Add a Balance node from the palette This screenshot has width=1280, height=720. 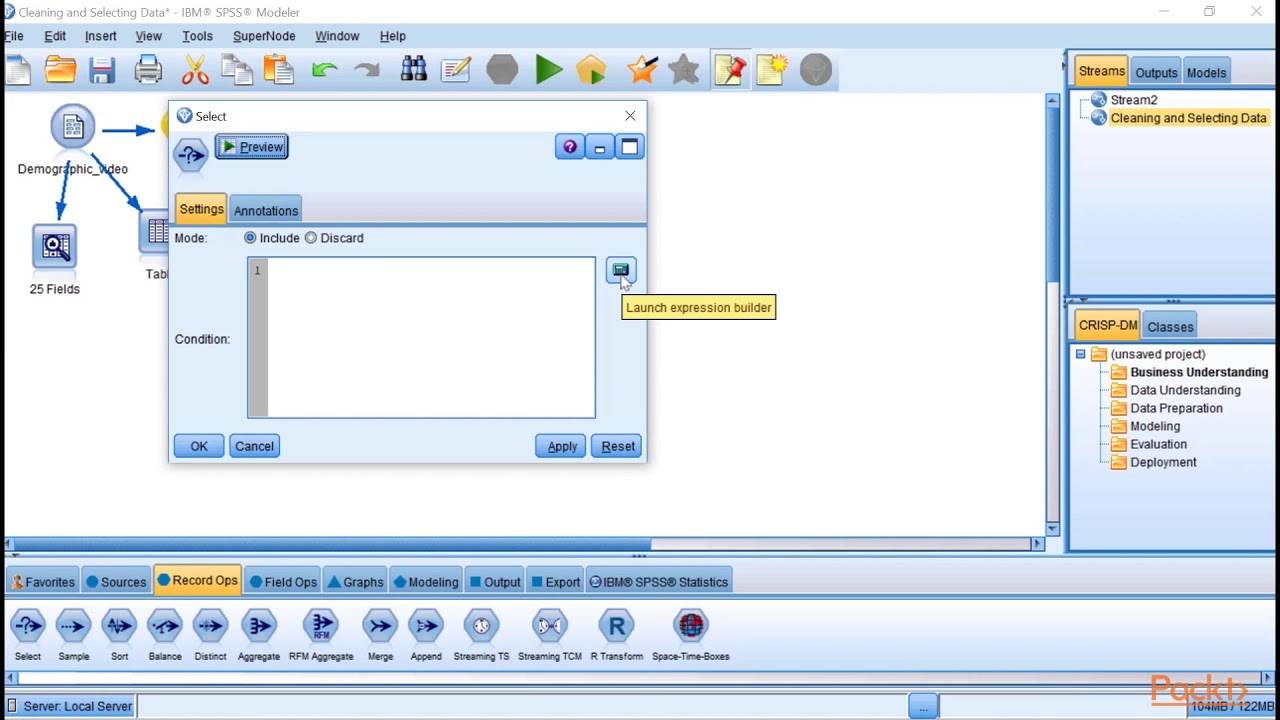[165, 635]
